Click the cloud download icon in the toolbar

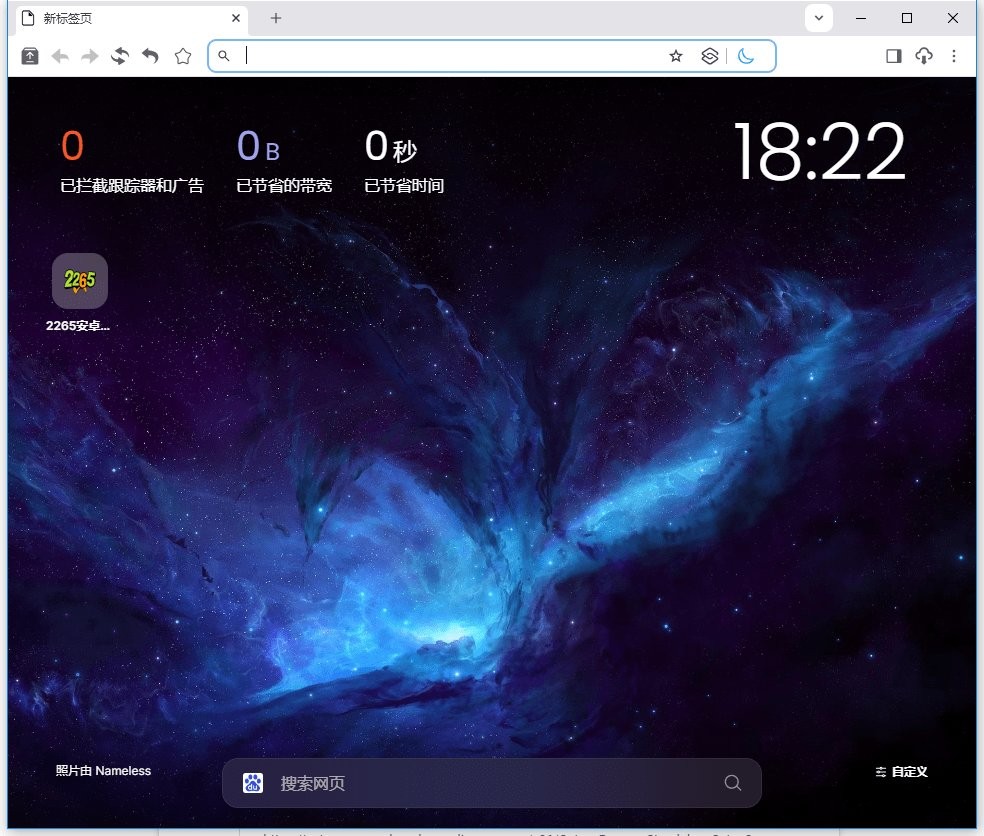click(x=923, y=56)
